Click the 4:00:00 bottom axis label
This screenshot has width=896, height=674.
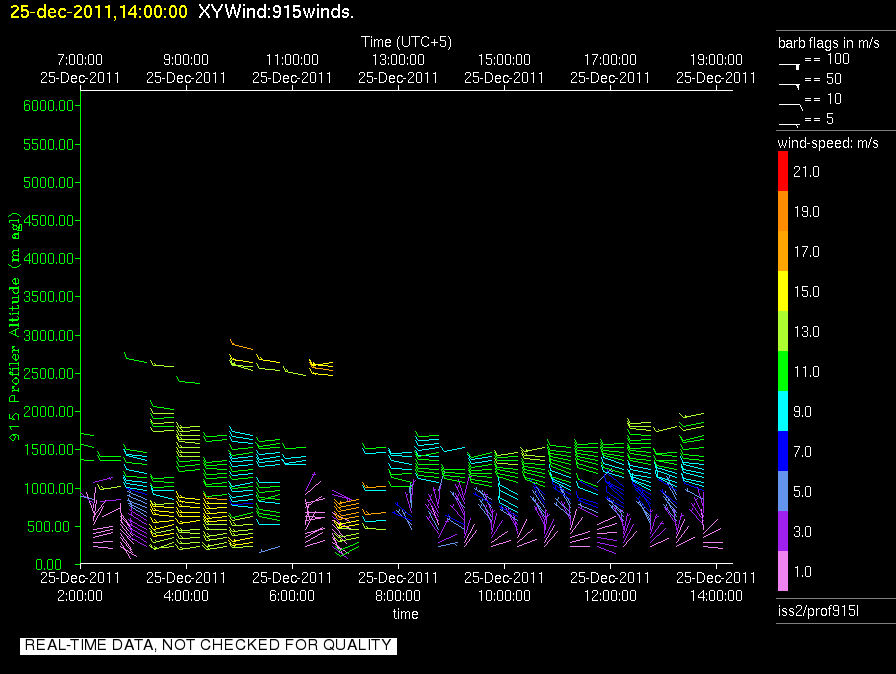pos(186,596)
